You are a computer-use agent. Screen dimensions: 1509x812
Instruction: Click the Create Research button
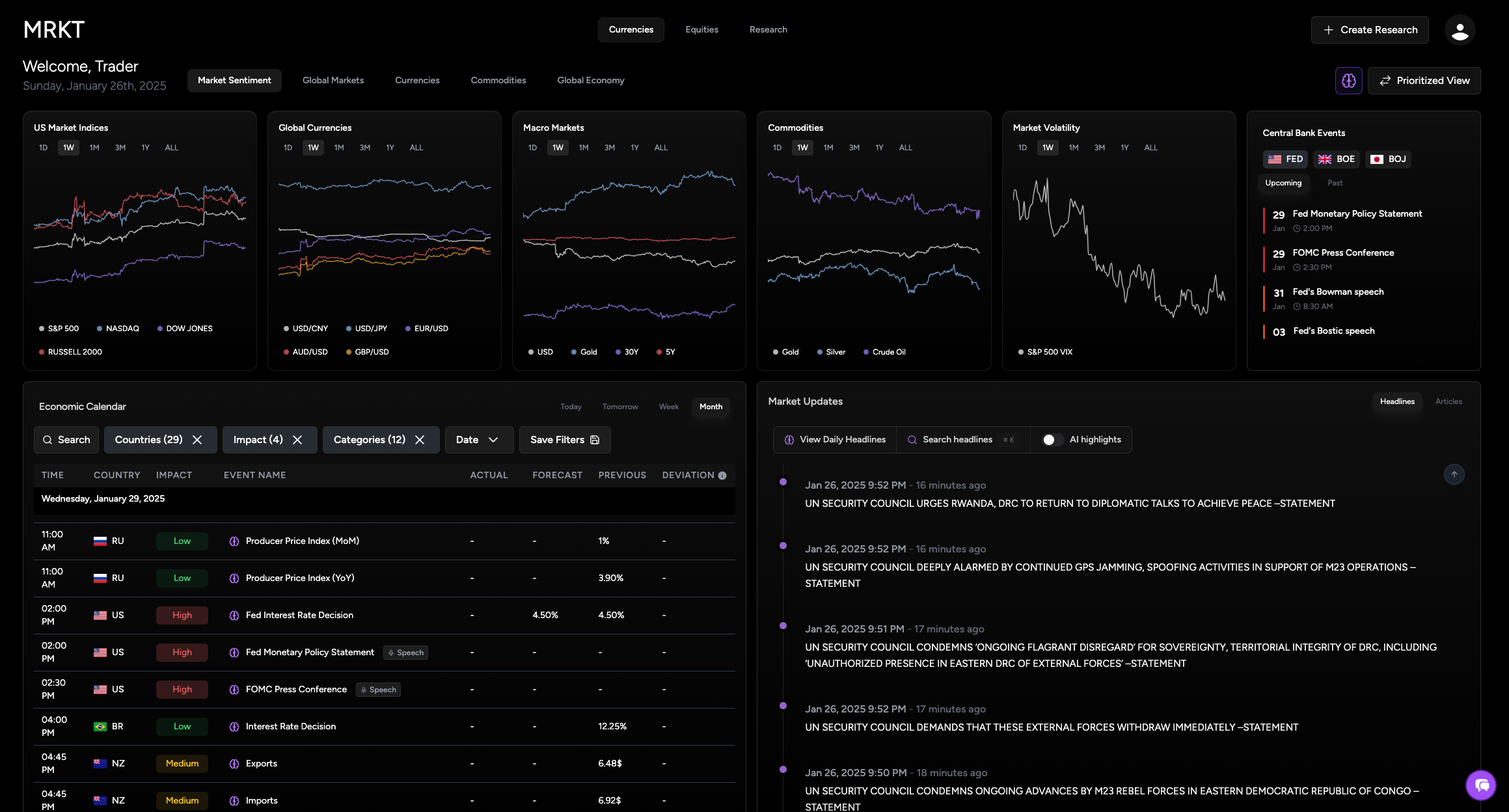[1370, 30]
